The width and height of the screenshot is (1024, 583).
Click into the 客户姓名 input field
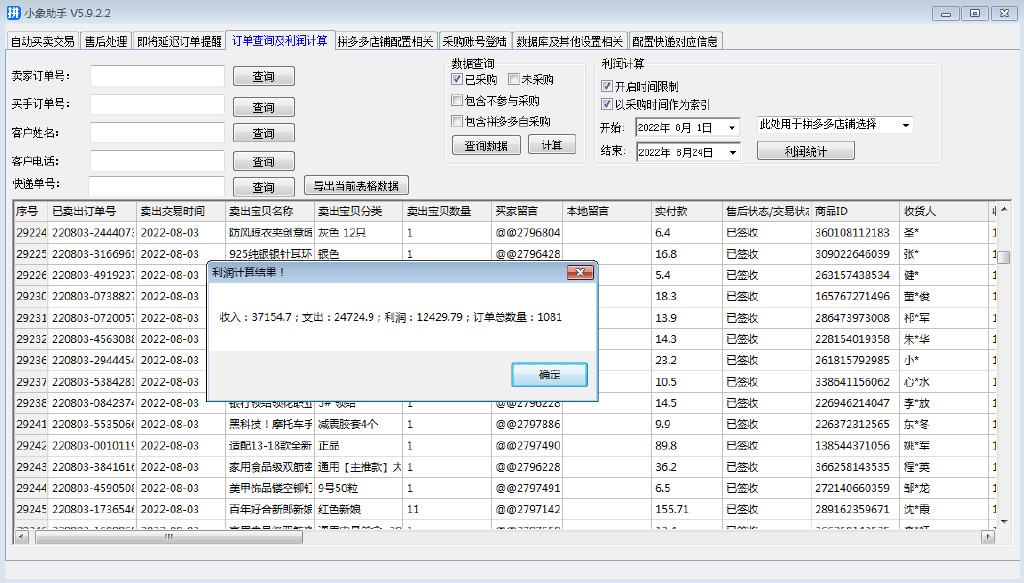(157, 133)
